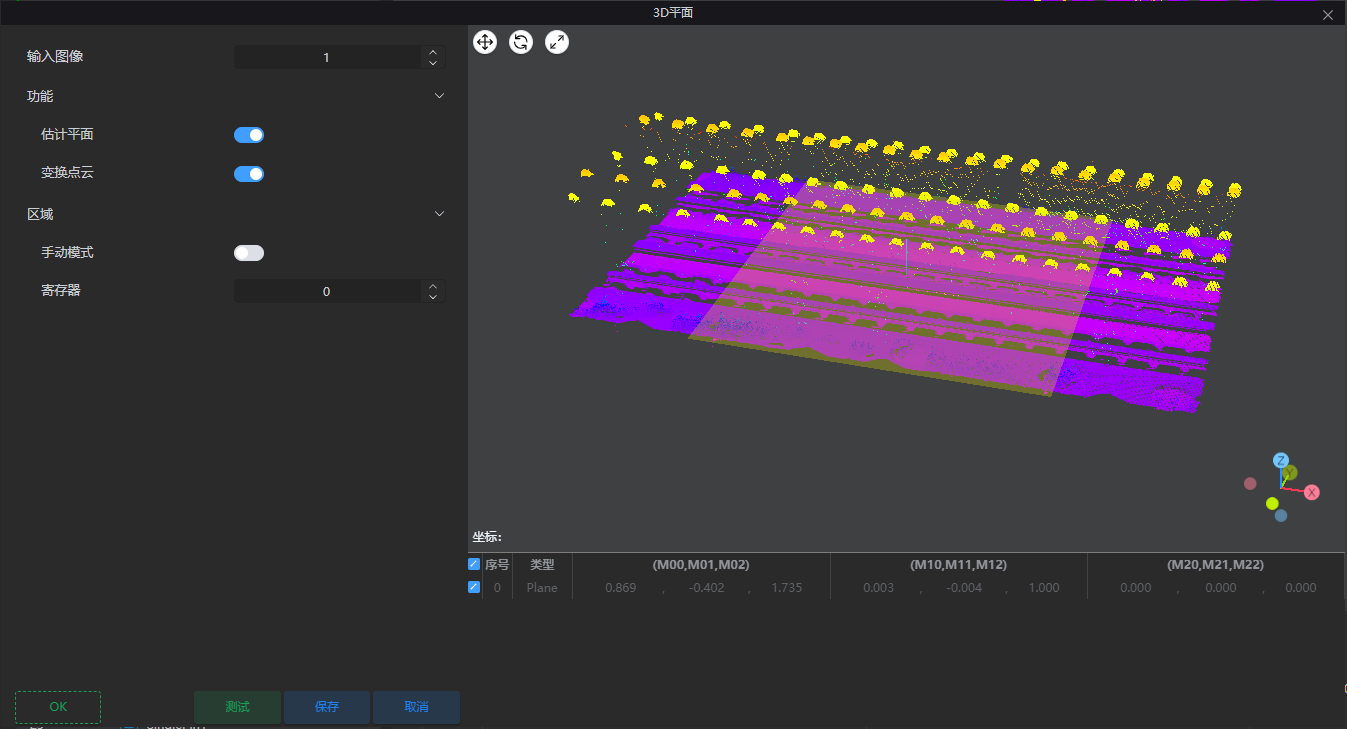Increase the 输入图像 value
The image size is (1347, 729).
433,52
